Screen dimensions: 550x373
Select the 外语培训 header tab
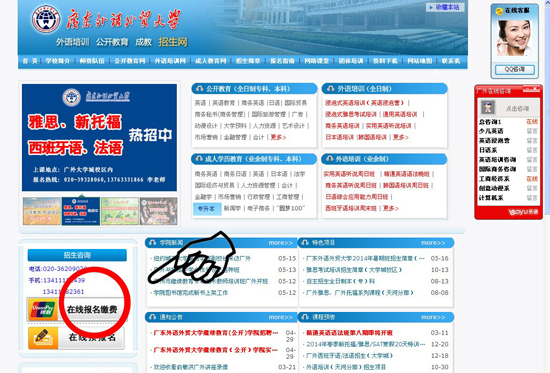click(x=73, y=42)
